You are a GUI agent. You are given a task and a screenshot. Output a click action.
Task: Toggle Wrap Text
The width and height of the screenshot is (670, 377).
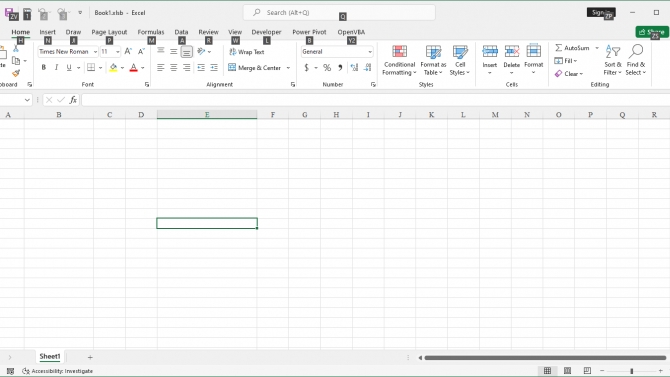click(x=247, y=52)
